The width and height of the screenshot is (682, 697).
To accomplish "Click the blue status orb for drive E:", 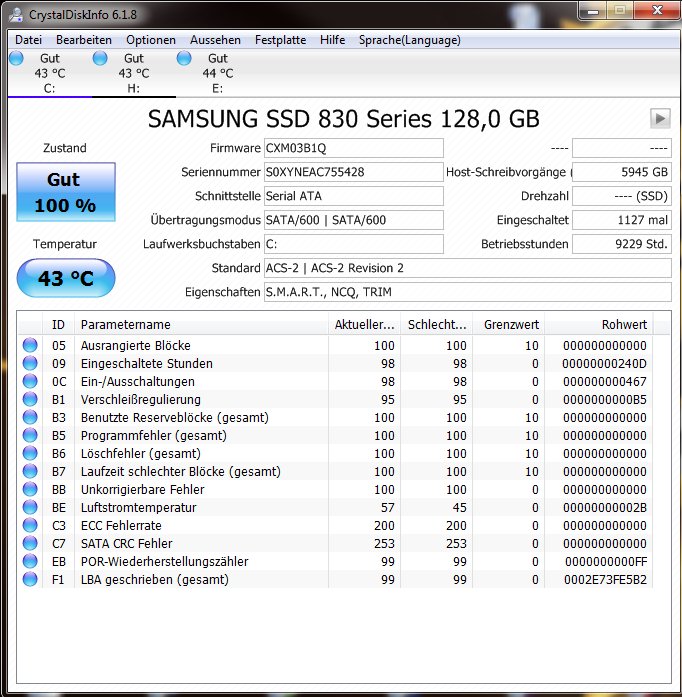I will [184, 58].
